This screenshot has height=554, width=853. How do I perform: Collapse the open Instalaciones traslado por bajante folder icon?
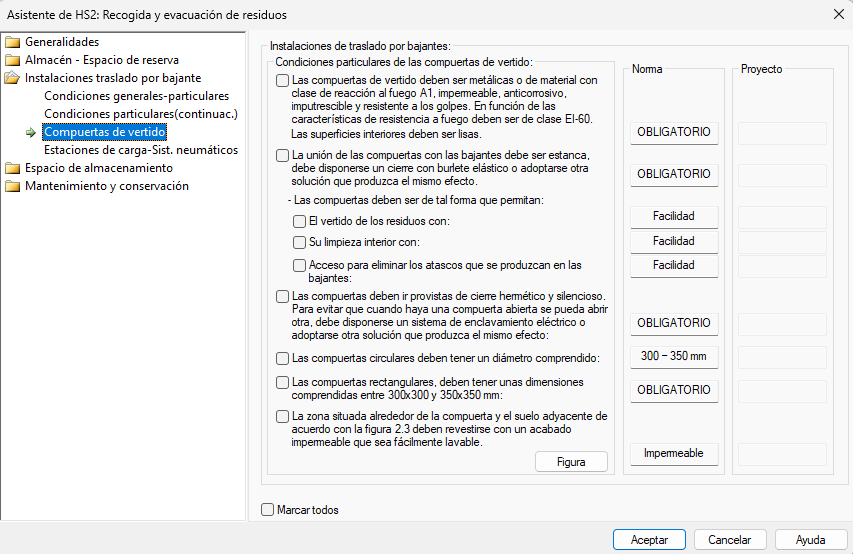[13, 78]
